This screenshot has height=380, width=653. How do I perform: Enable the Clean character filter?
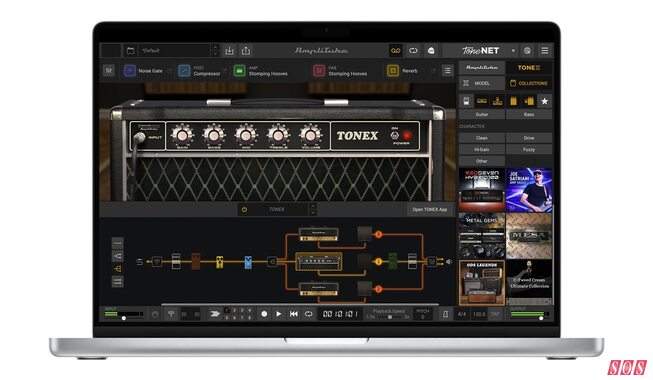(482, 138)
